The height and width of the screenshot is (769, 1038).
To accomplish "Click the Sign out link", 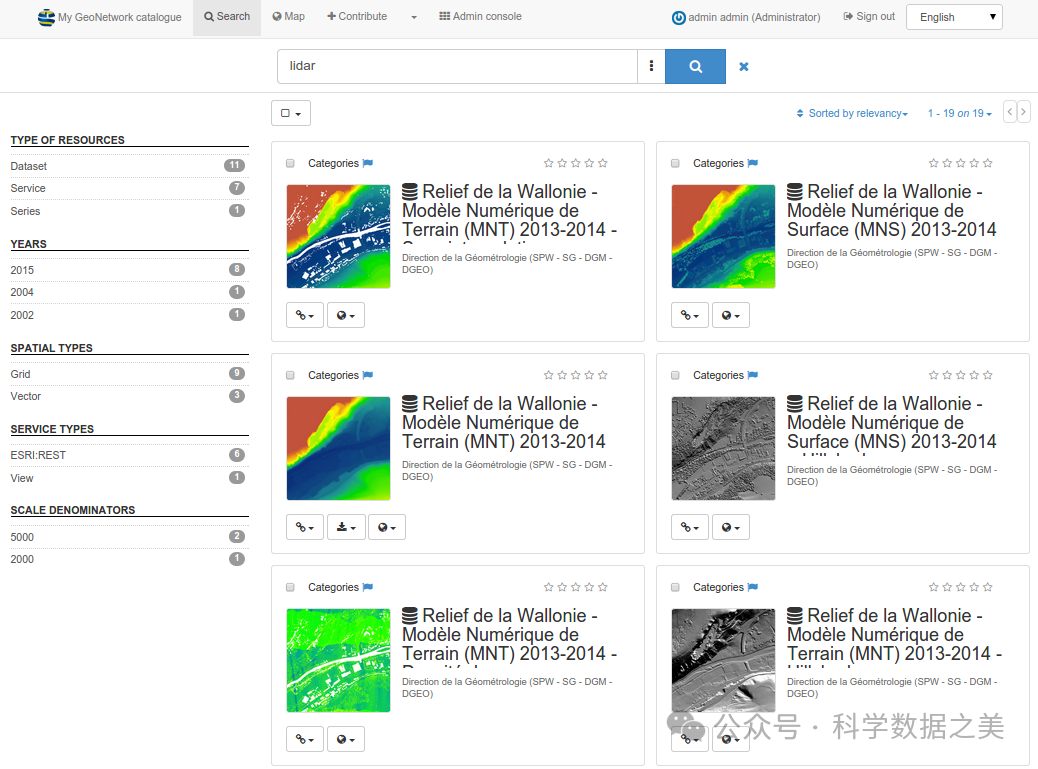I will [x=869, y=17].
